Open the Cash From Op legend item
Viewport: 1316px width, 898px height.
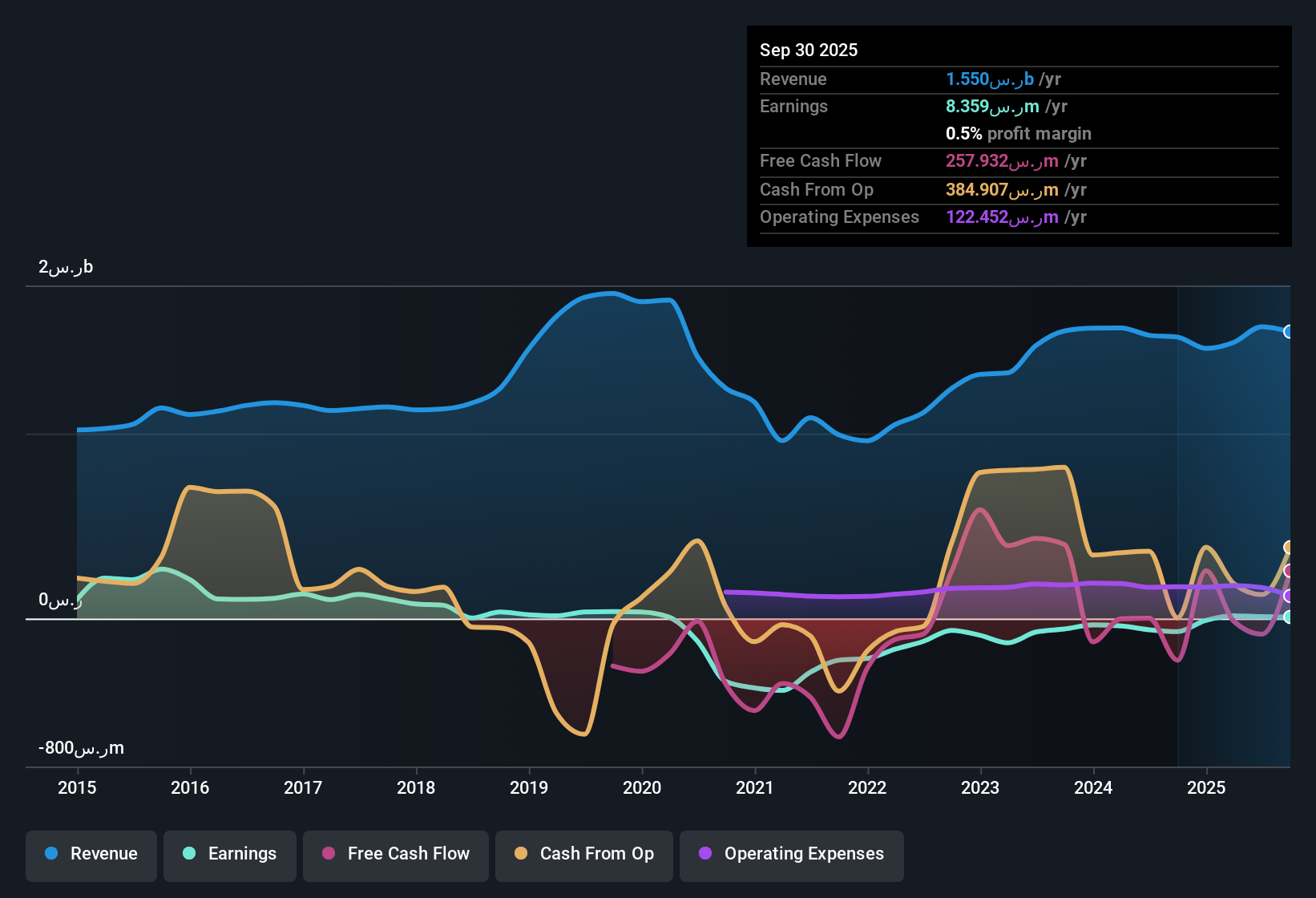tap(583, 854)
